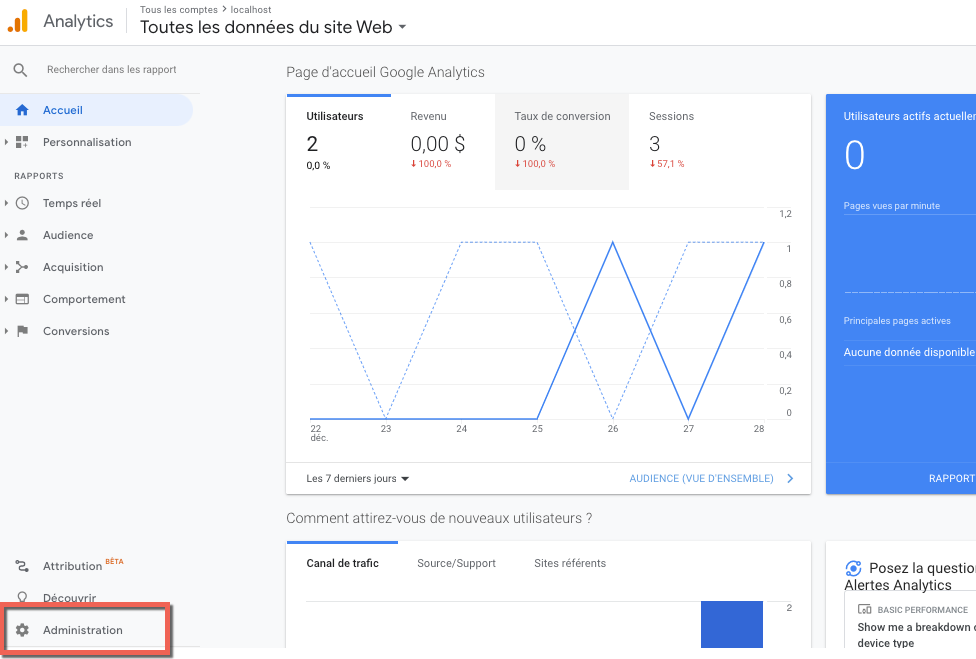Click the Google Analytics logo icon
The height and width of the screenshot is (659, 976).
pos(19,21)
